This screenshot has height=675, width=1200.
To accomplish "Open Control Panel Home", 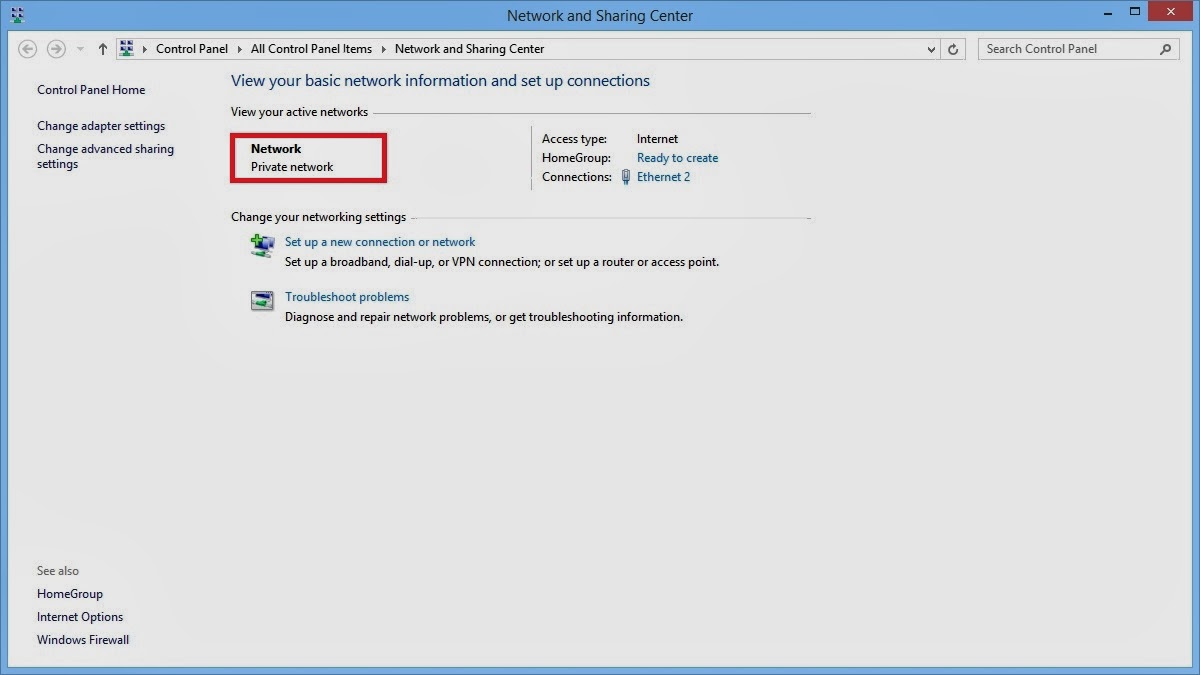I will click(x=91, y=90).
